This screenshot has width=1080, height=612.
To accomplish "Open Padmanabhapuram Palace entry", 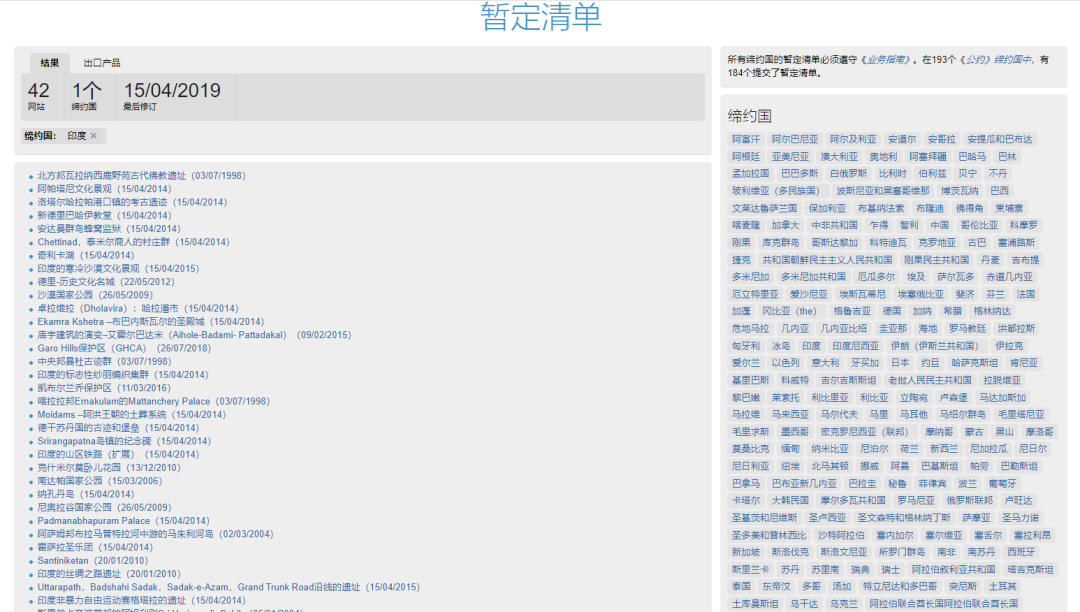I will 93,521.
